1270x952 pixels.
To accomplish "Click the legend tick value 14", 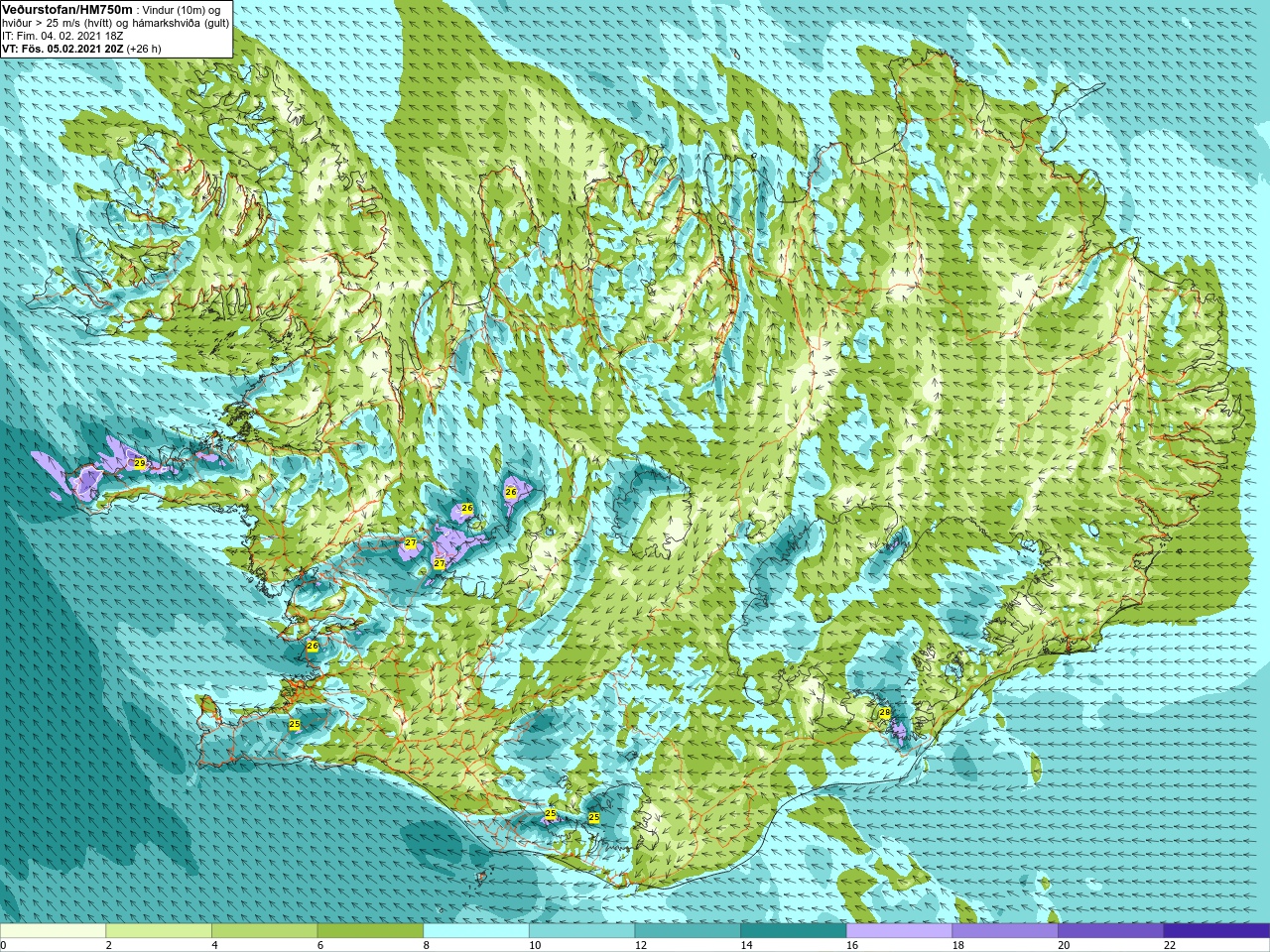I will (747, 946).
